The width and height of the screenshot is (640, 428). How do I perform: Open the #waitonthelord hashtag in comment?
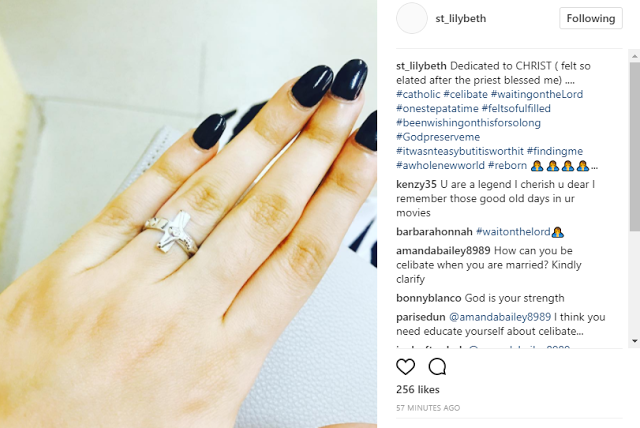tap(513, 232)
